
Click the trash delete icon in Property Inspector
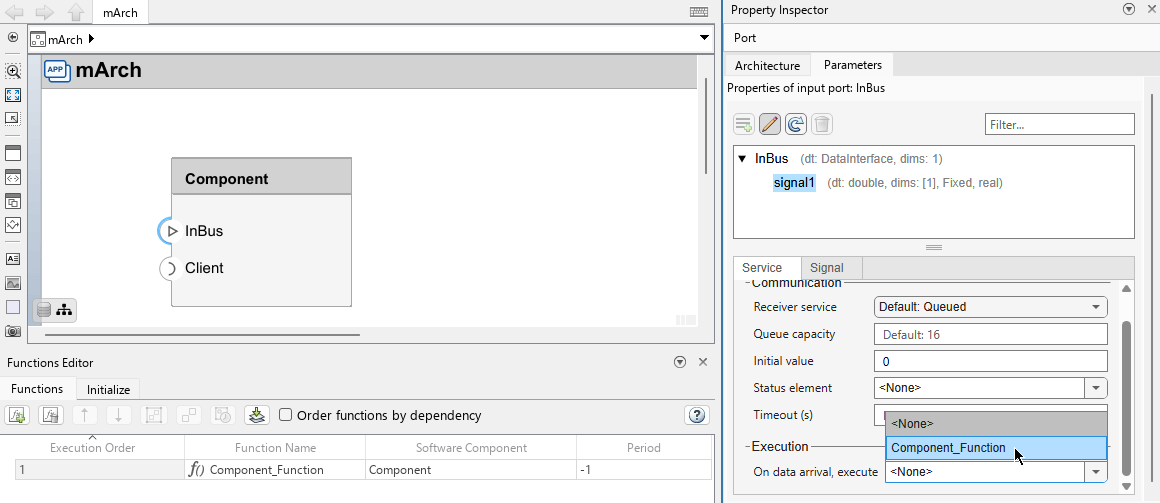point(821,124)
